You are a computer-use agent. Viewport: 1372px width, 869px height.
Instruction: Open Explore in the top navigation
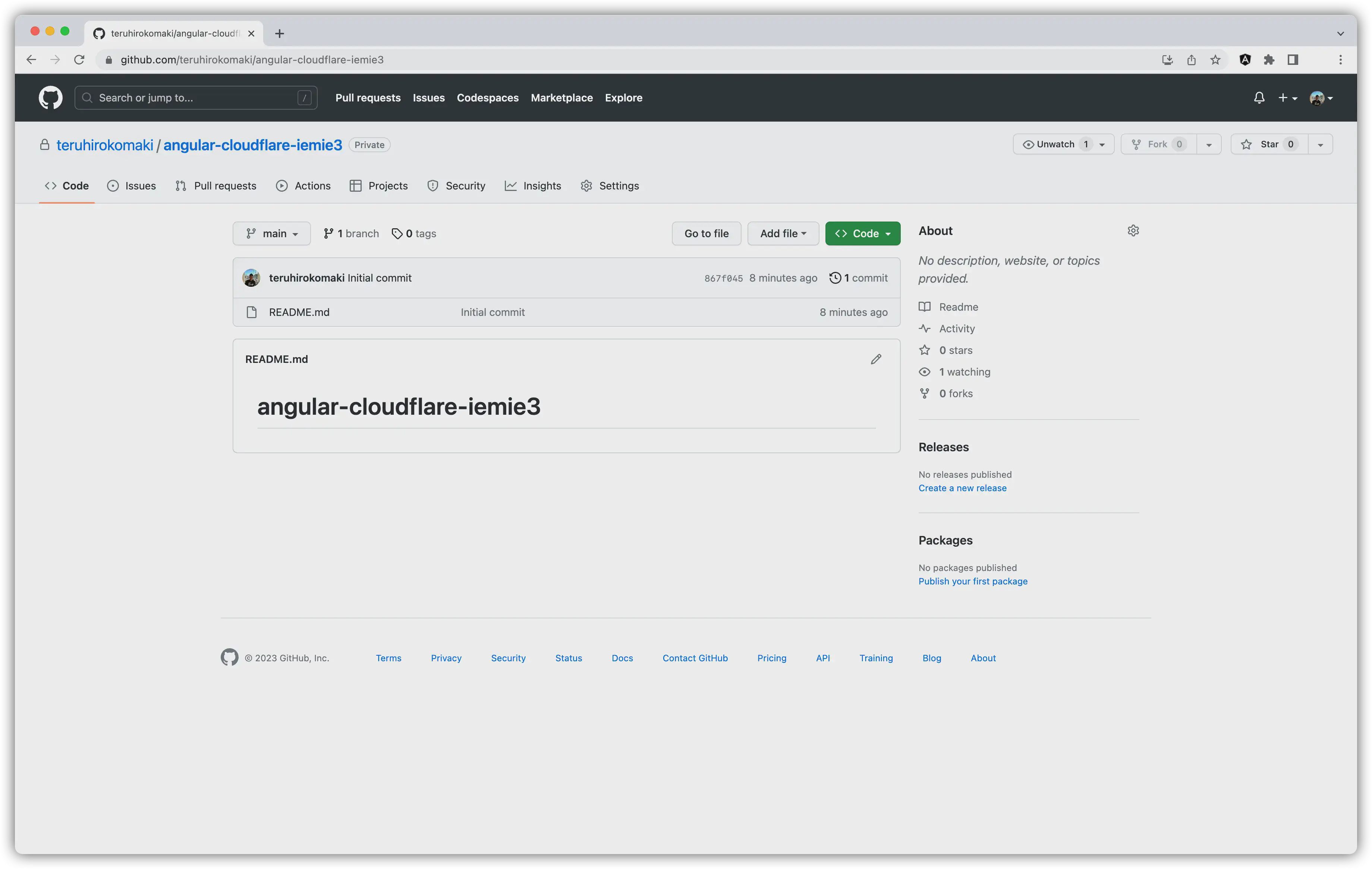[x=623, y=97]
